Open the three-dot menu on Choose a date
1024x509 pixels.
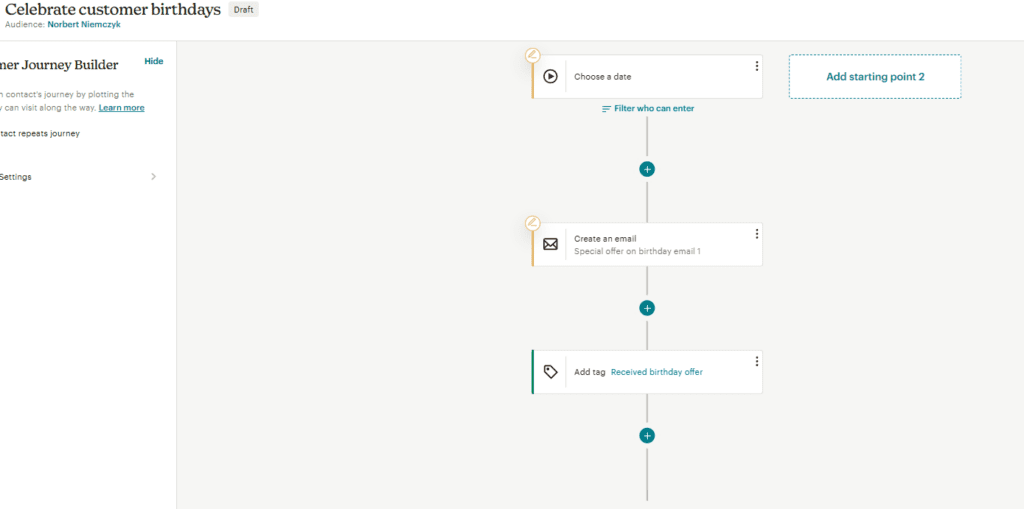pos(756,66)
